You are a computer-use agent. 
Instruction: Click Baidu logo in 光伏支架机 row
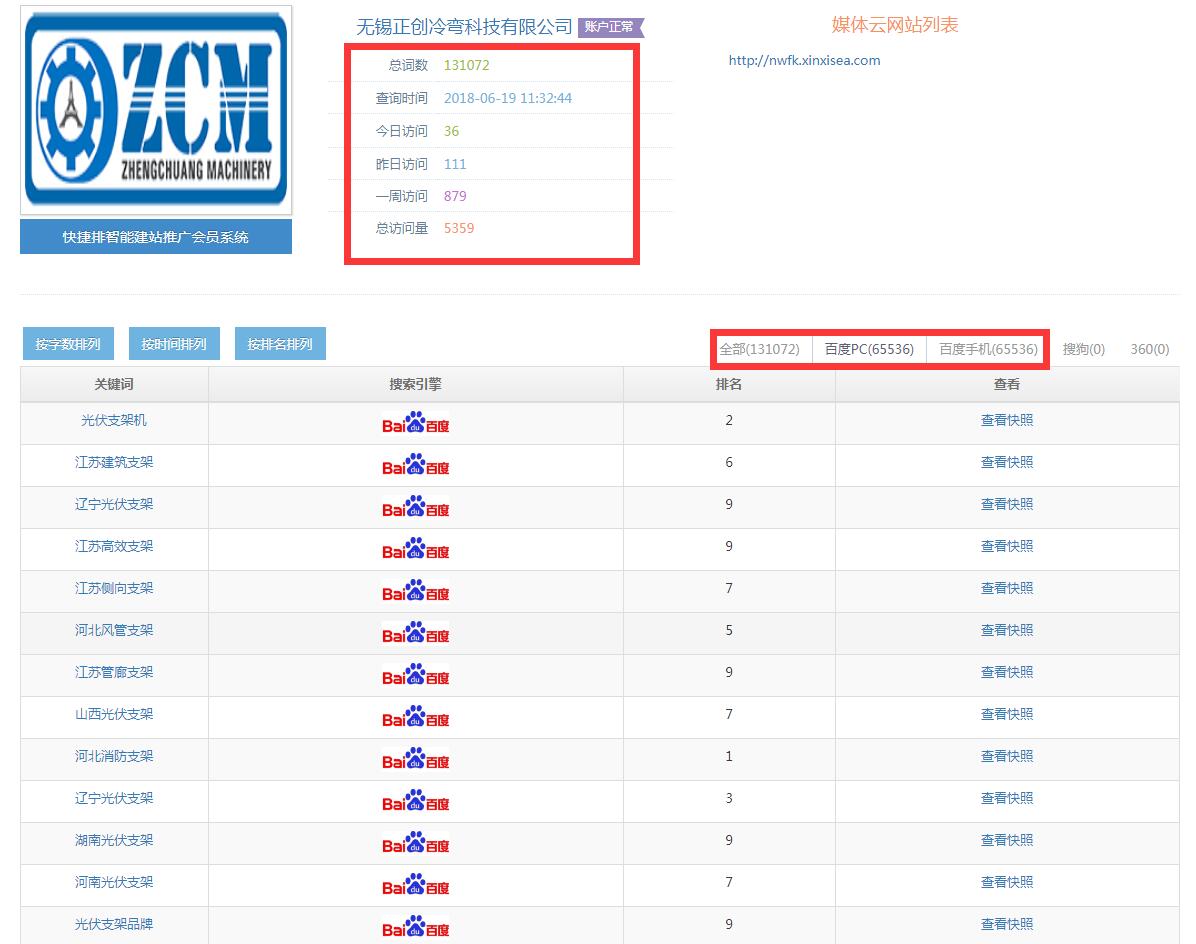416,424
